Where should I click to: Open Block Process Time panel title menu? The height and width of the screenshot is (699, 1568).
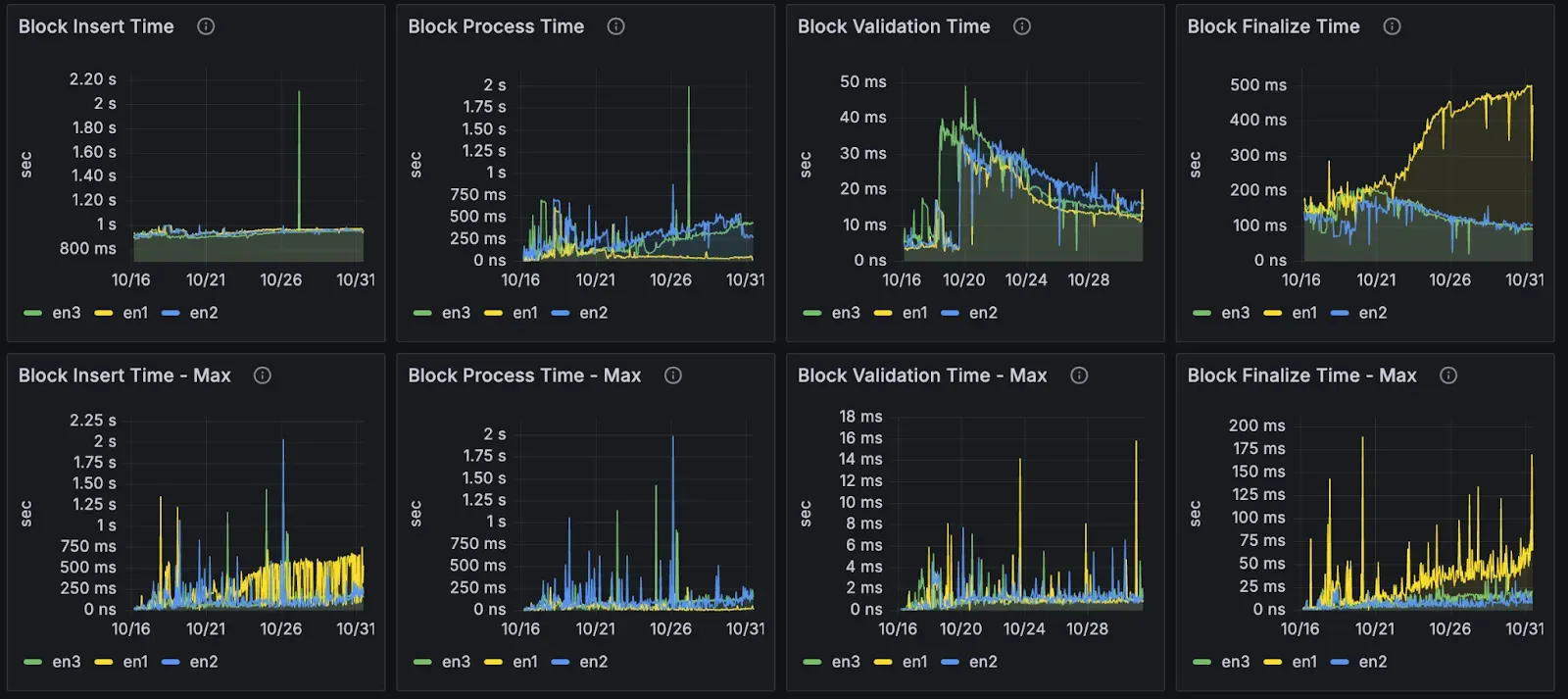click(496, 26)
